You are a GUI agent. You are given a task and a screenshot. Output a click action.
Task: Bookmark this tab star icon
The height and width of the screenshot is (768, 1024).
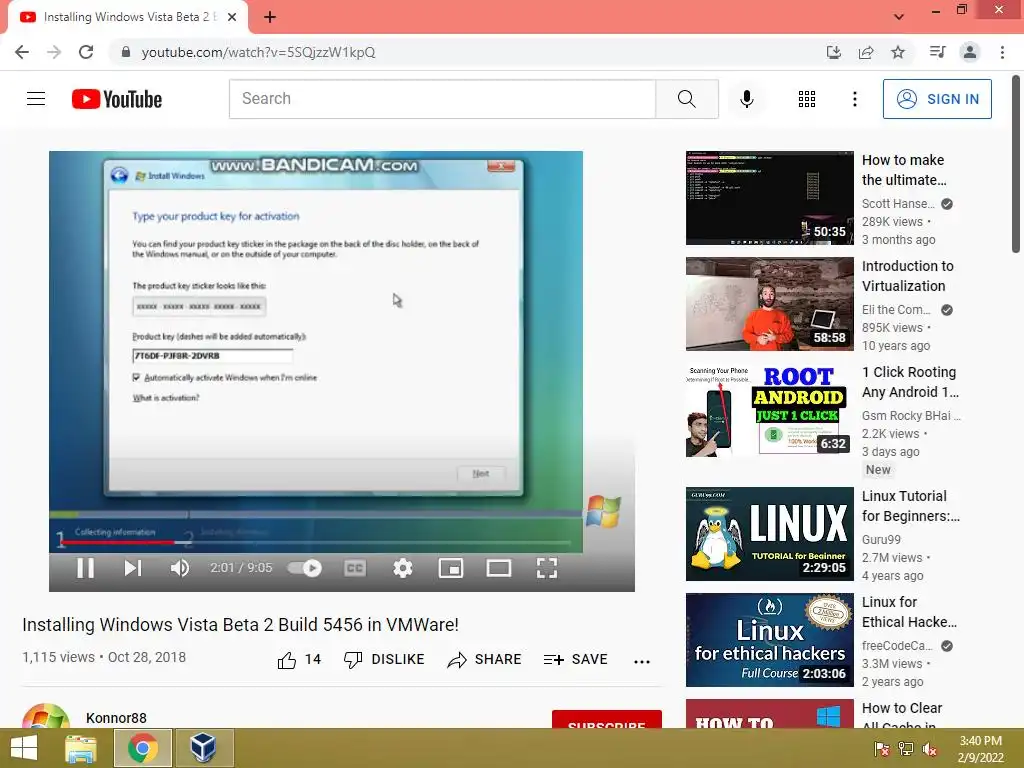[898, 52]
